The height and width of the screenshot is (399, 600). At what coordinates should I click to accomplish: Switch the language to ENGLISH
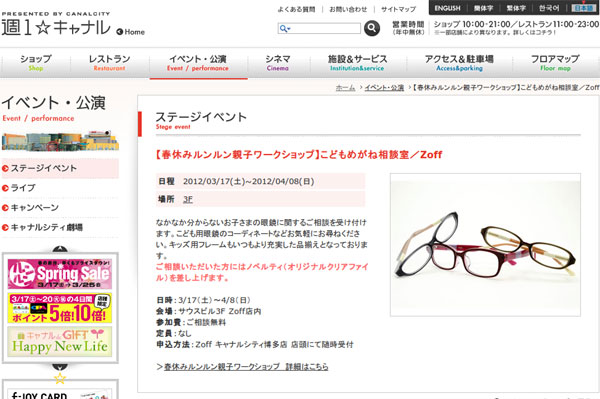pyautogui.click(x=447, y=8)
